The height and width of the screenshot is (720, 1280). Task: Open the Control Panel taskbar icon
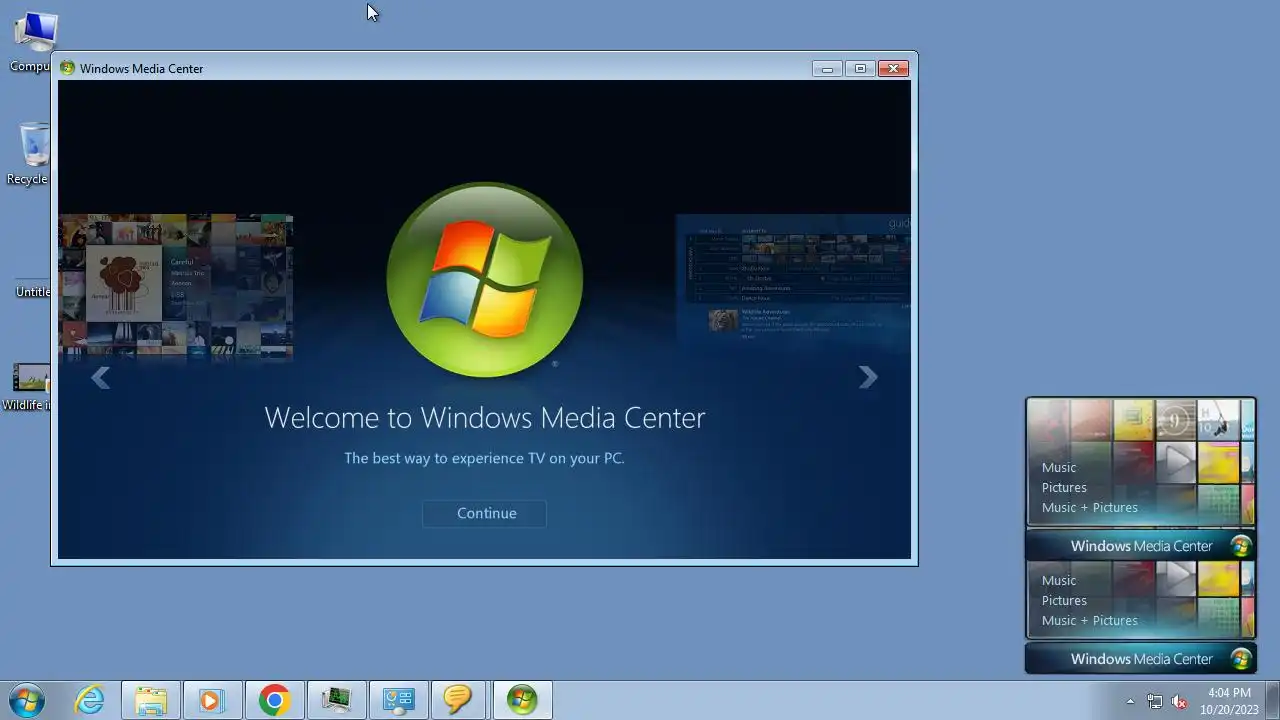398,700
